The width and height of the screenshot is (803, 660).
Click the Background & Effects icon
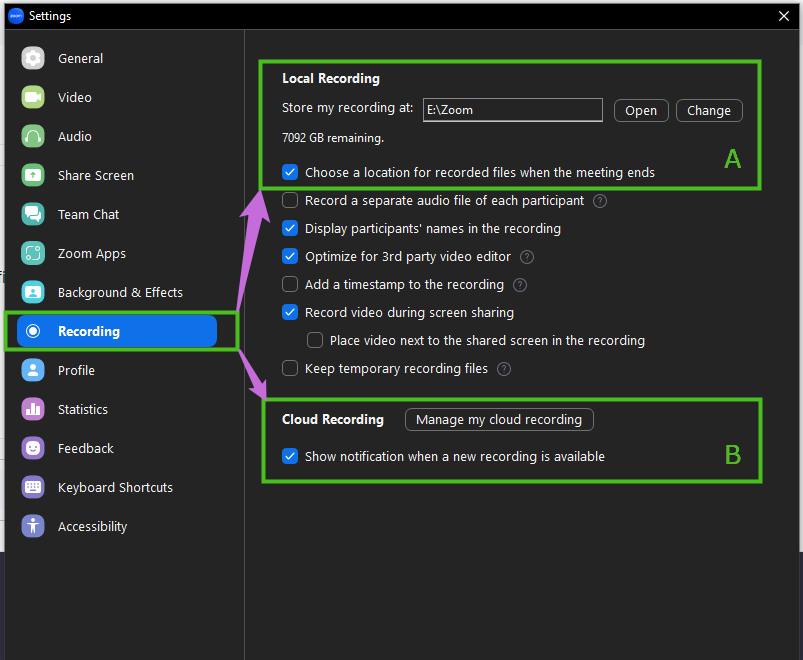click(x=33, y=292)
